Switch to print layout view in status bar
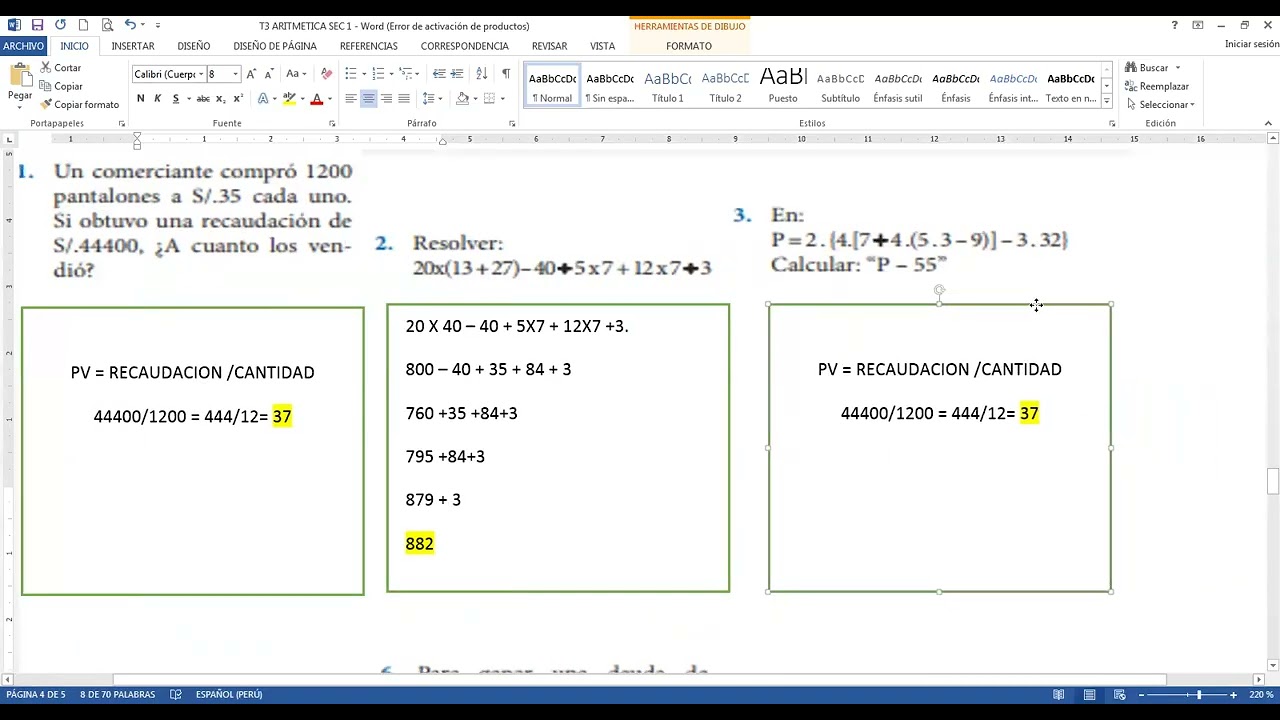This screenshot has width=1280, height=720. point(1090,694)
